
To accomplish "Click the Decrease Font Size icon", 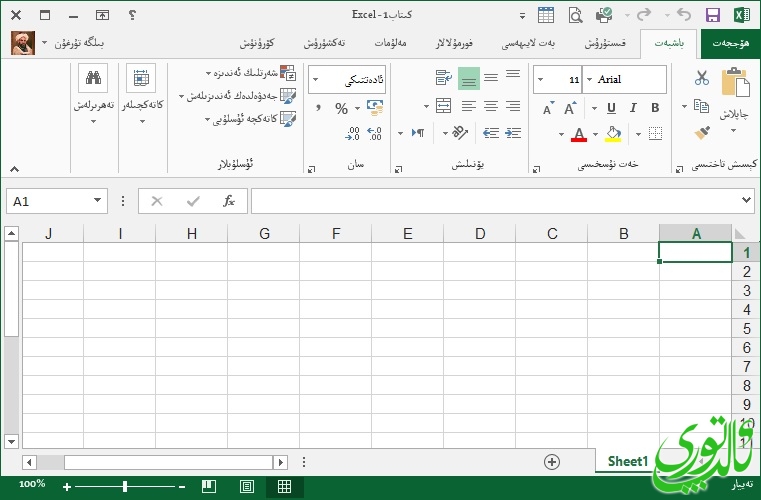I will pyautogui.click(x=548, y=109).
